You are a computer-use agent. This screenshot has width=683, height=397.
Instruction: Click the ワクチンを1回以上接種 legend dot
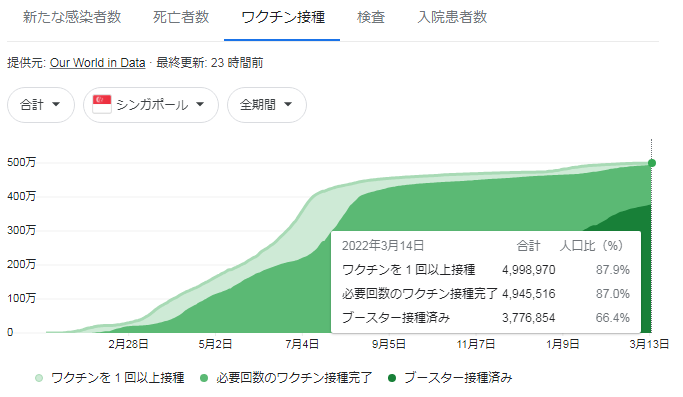tap(39, 378)
